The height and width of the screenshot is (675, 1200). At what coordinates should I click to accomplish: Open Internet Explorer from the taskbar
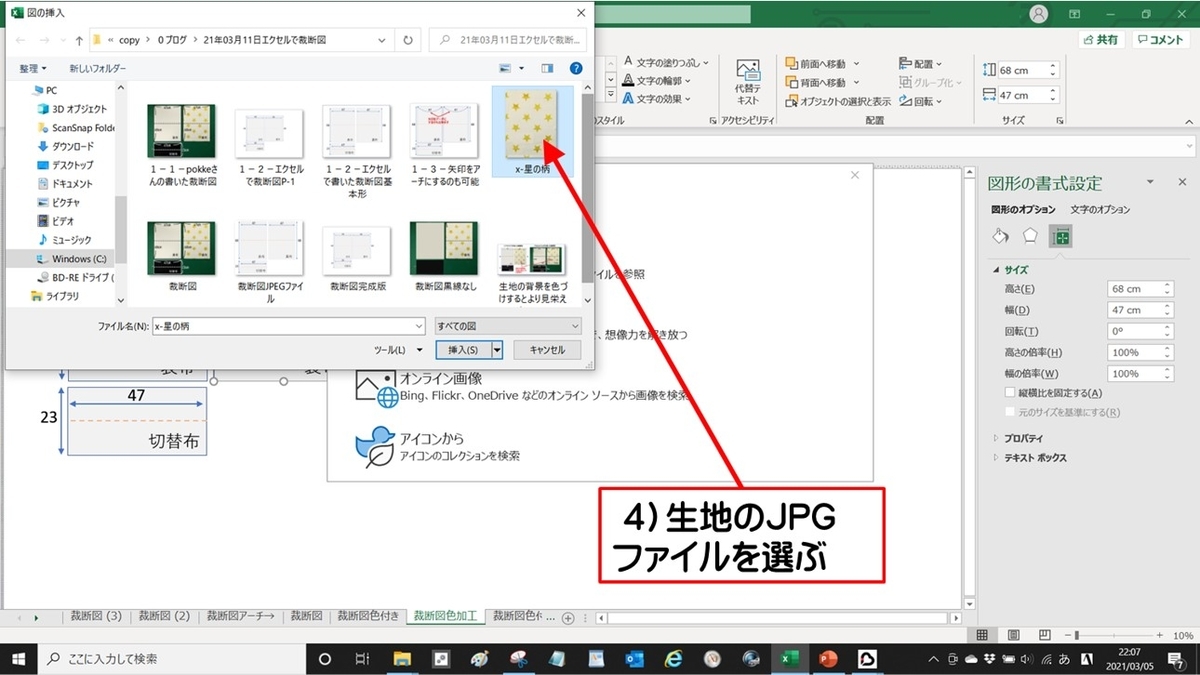coord(673,659)
